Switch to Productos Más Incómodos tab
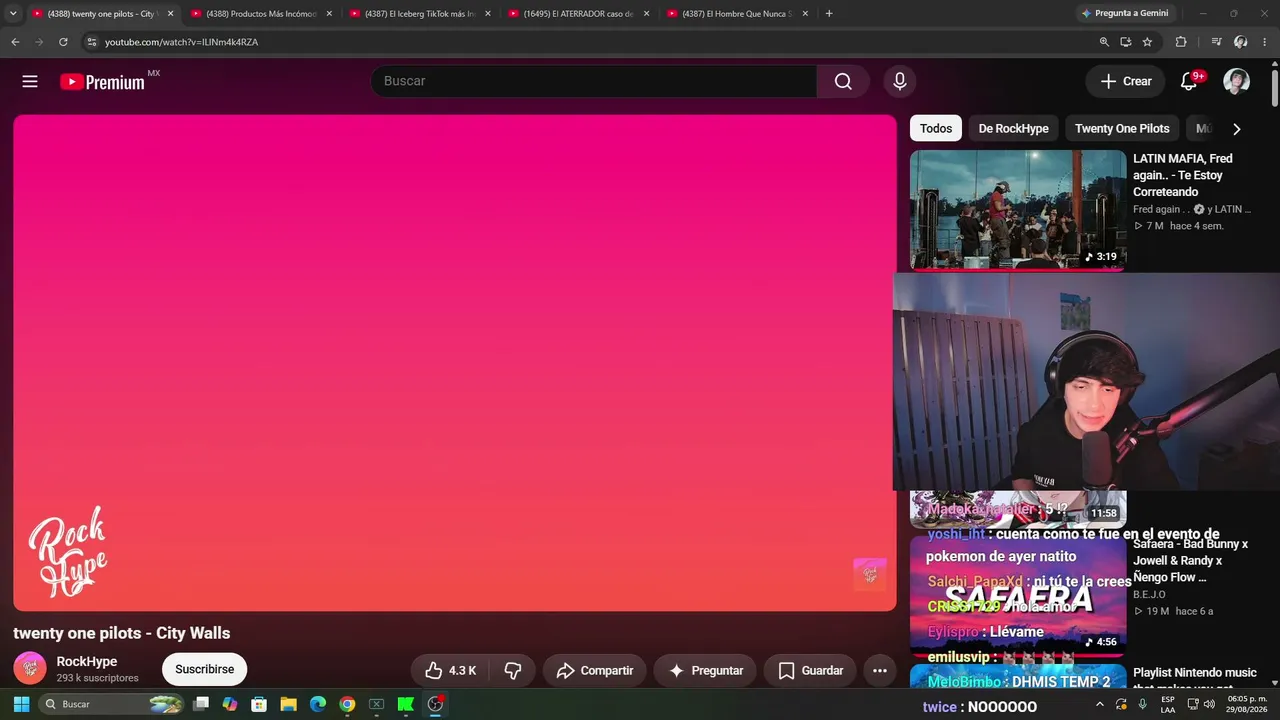Screen dimensions: 1280x720 pyautogui.click(x=262, y=14)
